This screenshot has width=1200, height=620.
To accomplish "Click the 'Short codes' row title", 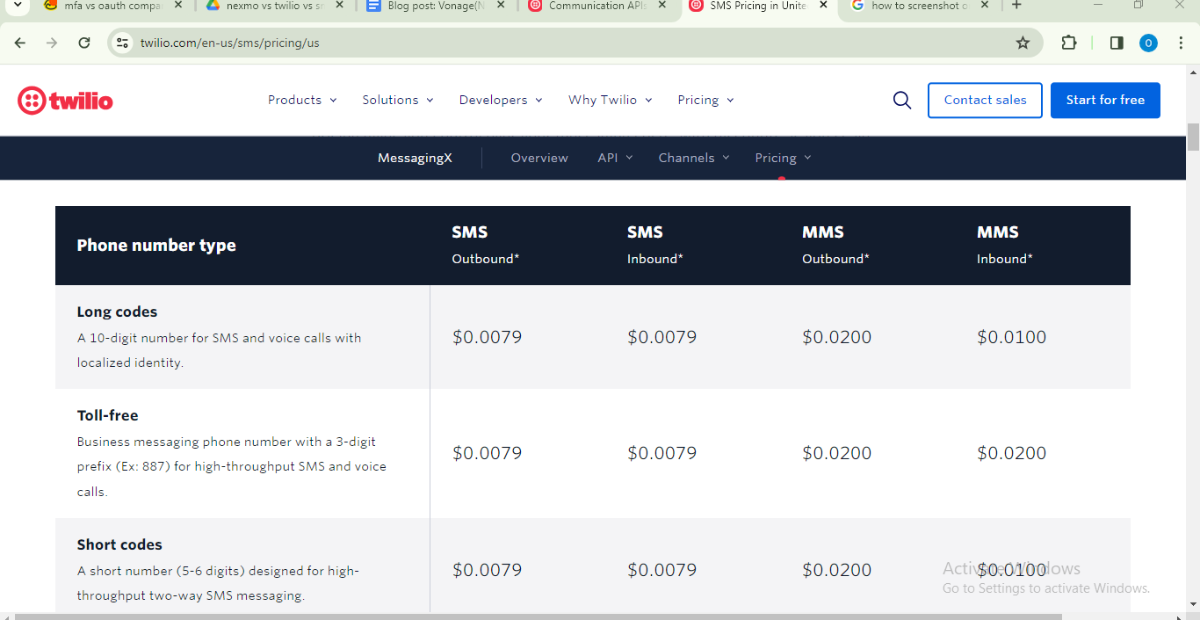I will pyautogui.click(x=119, y=545).
